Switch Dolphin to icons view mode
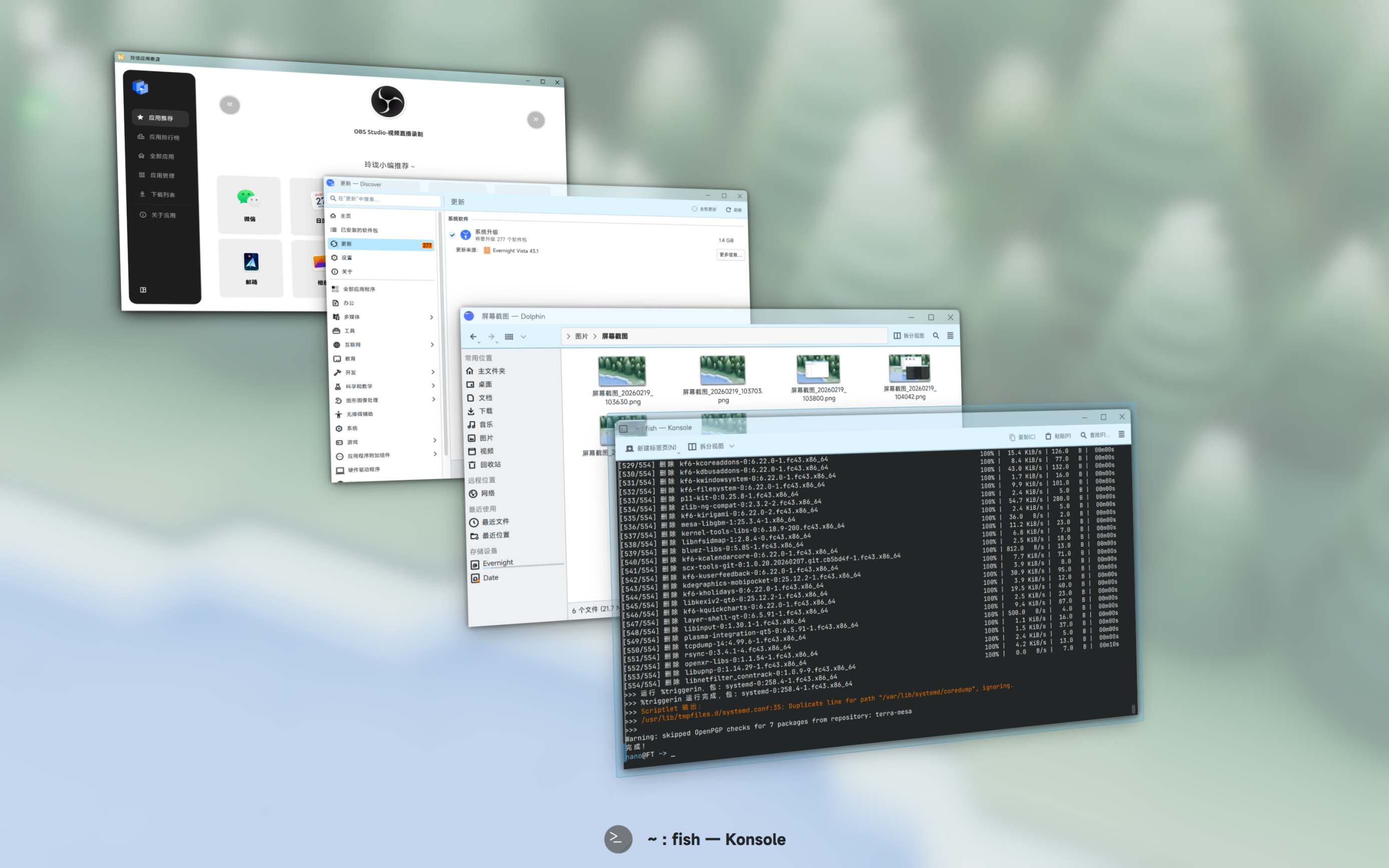 tap(508, 337)
